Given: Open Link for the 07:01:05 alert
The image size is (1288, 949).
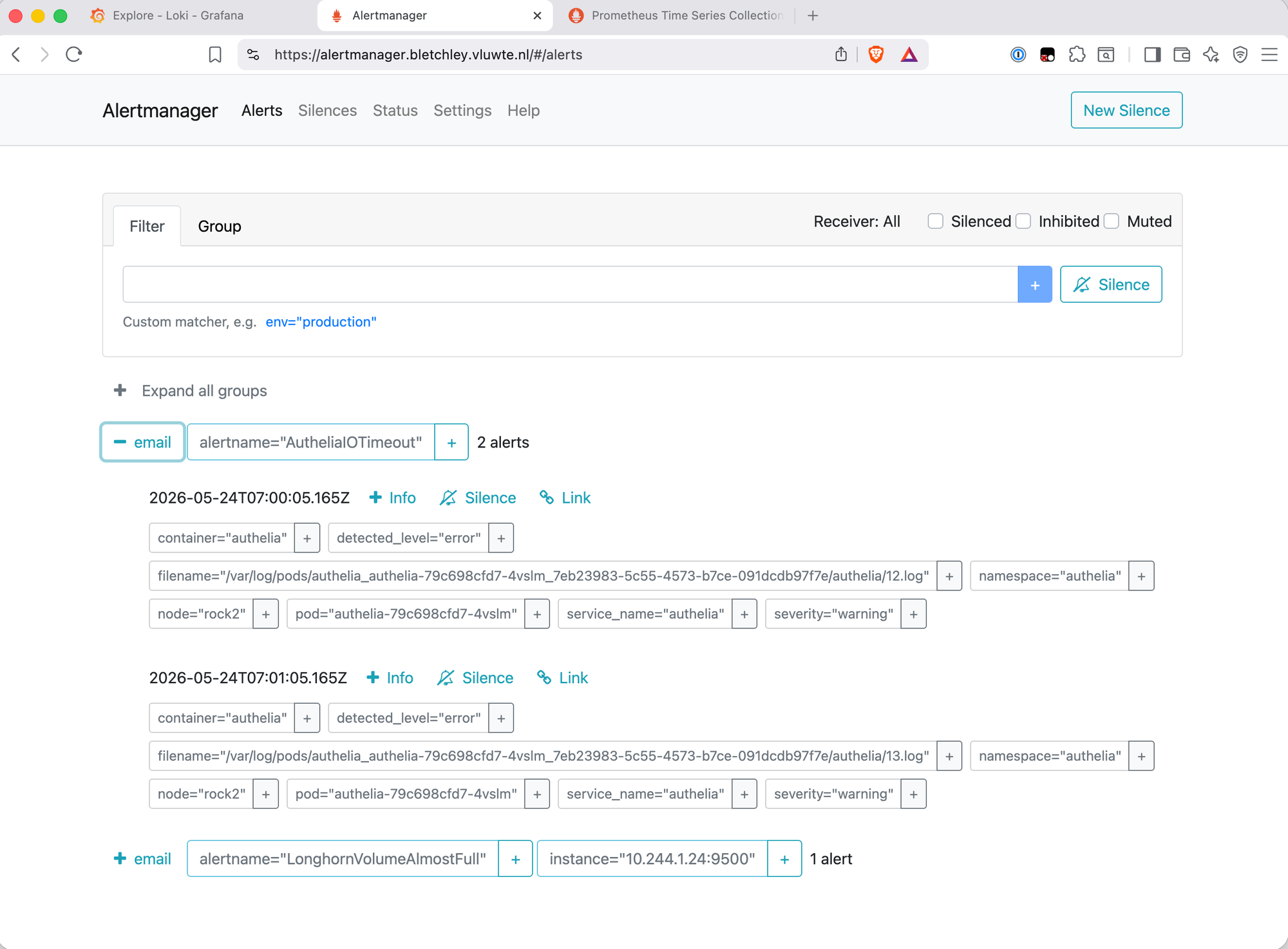Looking at the screenshot, I should 562,678.
